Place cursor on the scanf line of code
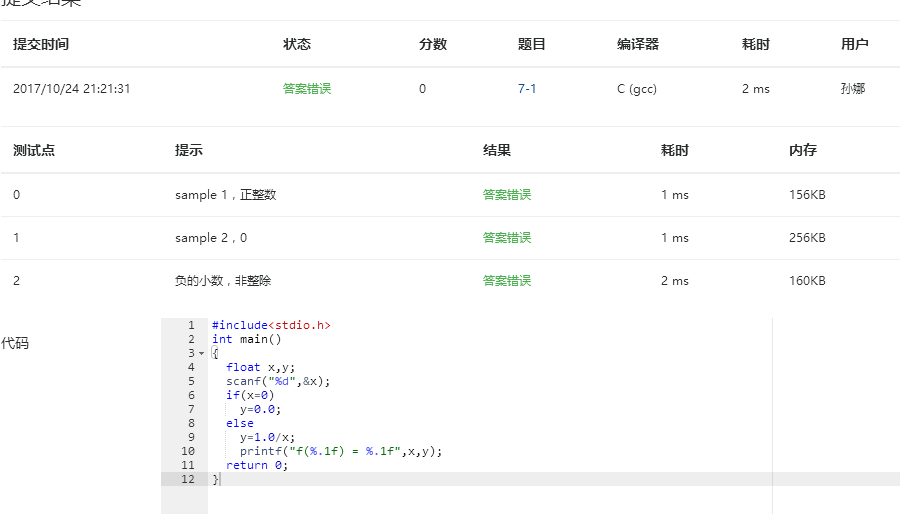Image resolution: width=900 pixels, height=514 pixels. pos(277,381)
